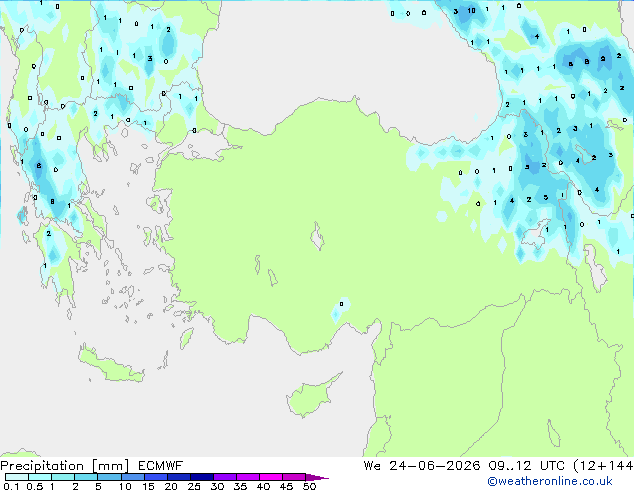Click the legend tick label '0.5'
The image size is (634, 490).
34,486
